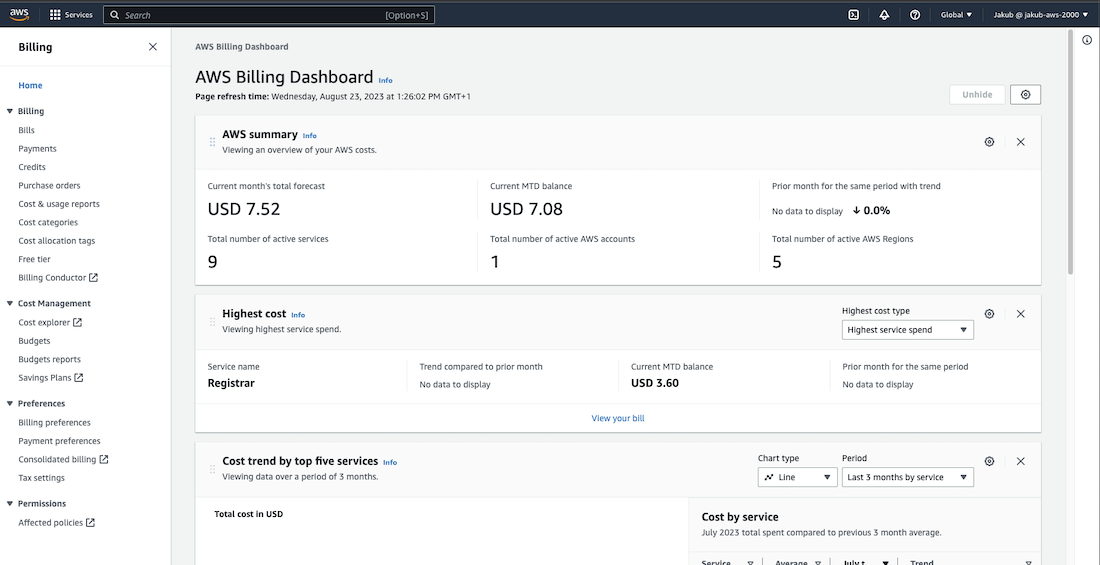Viewport: 1100px width, 565px height.
Task: Click the Unhide button
Action: click(977, 95)
